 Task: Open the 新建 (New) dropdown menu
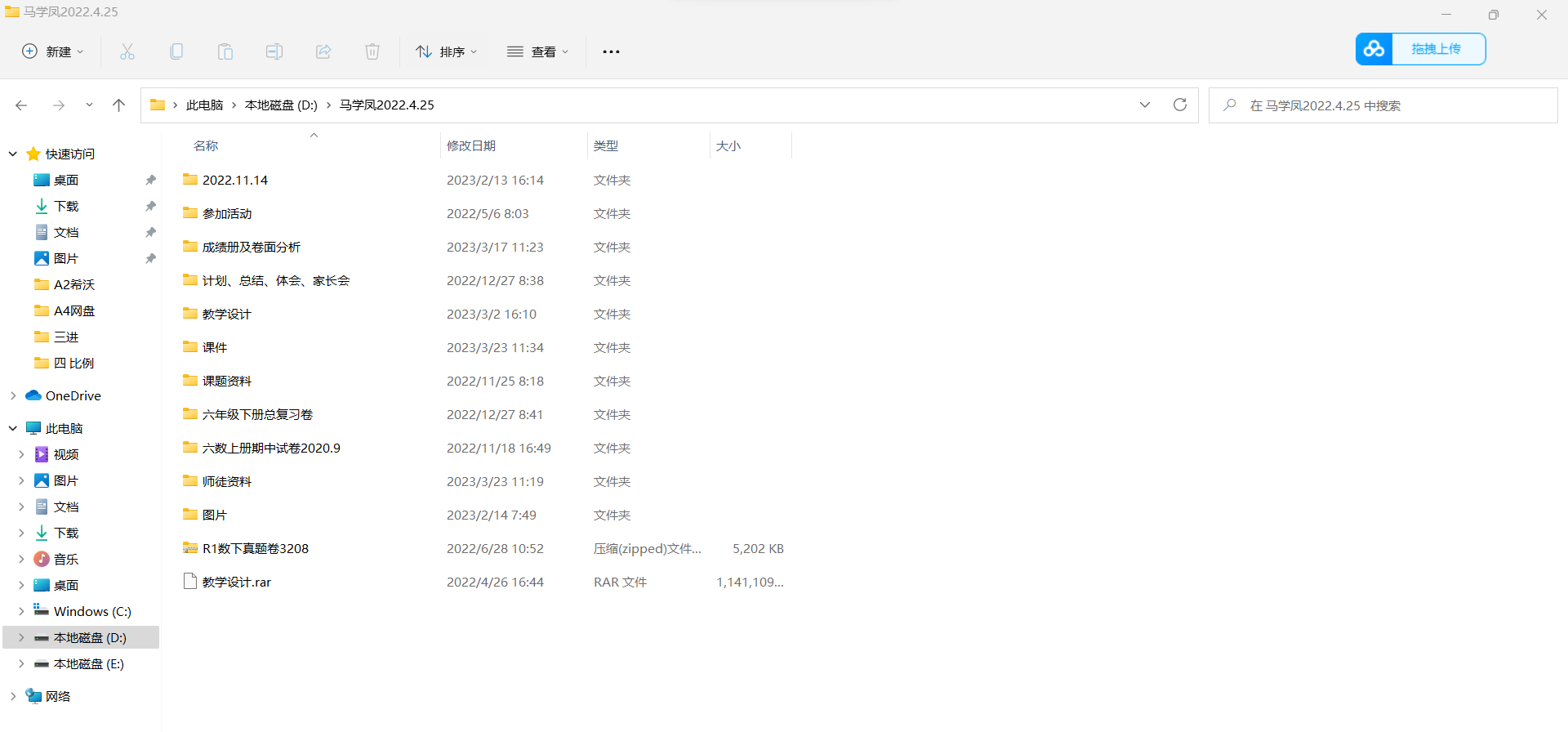click(53, 51)
